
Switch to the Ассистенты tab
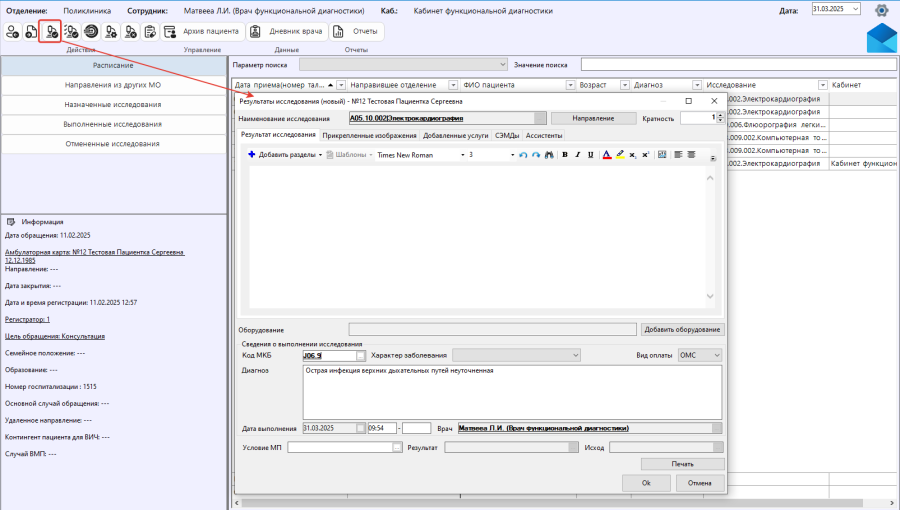pyautogui.click(x=544, y=135)
